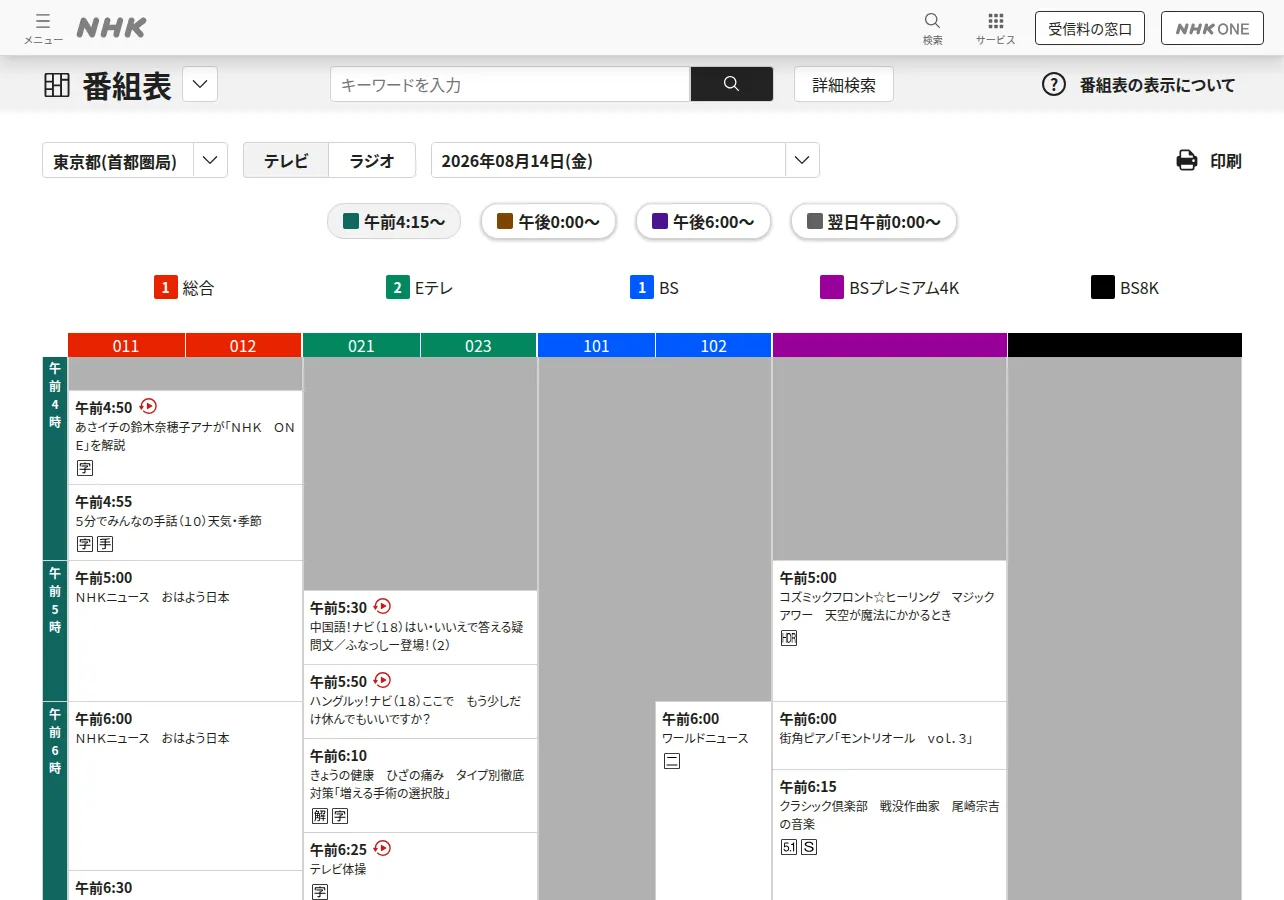Focus the キーワードを入力 search field
Viewport: 1284px width, 900px height.
click(x=510, y=84)
